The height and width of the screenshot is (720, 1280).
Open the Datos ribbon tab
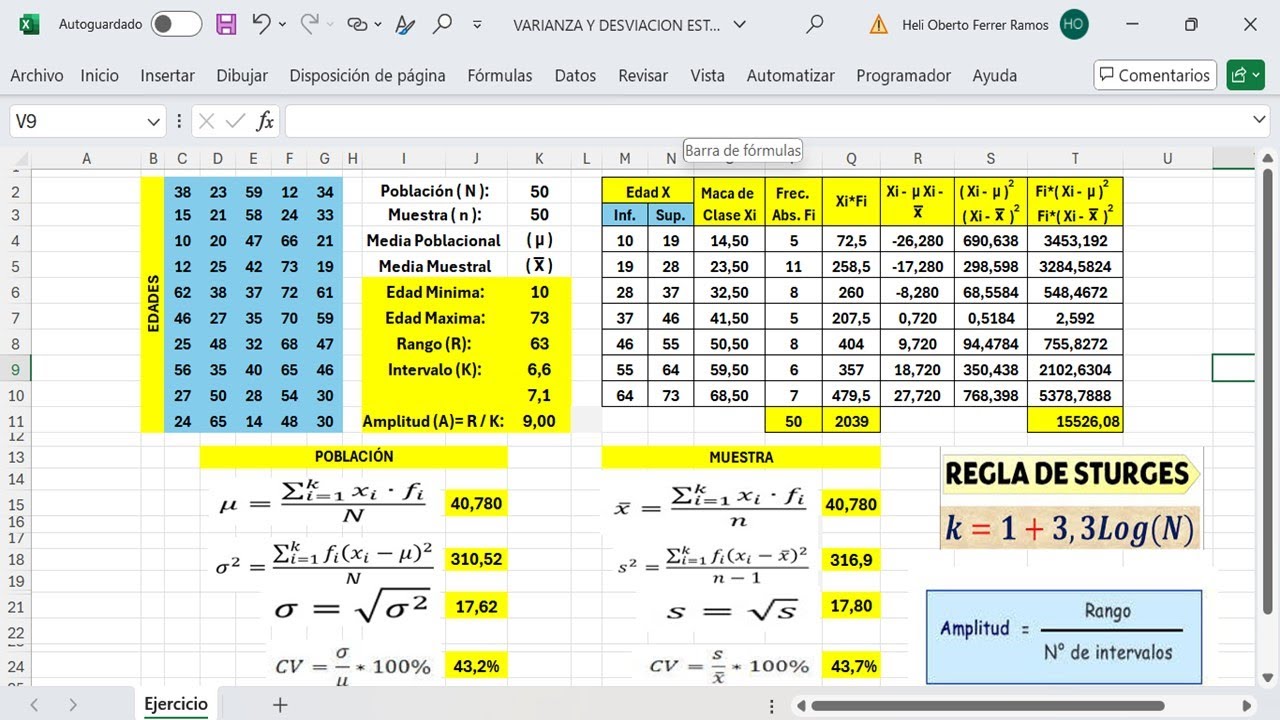coord(575,75)
